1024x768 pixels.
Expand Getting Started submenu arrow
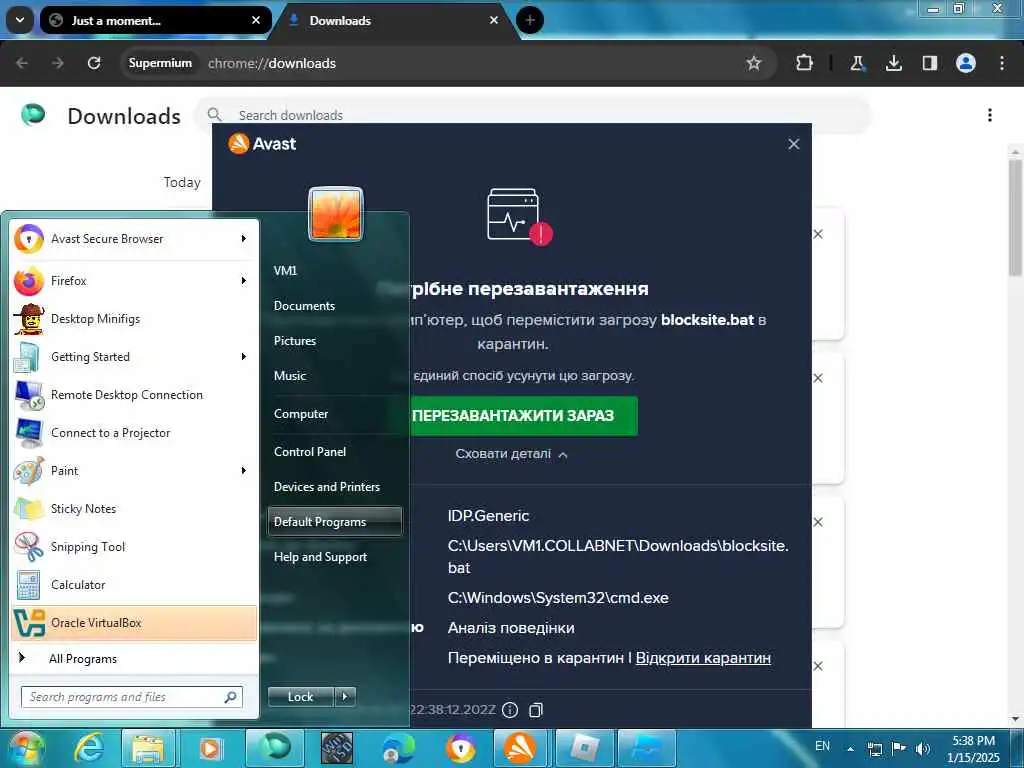[244, 357]
